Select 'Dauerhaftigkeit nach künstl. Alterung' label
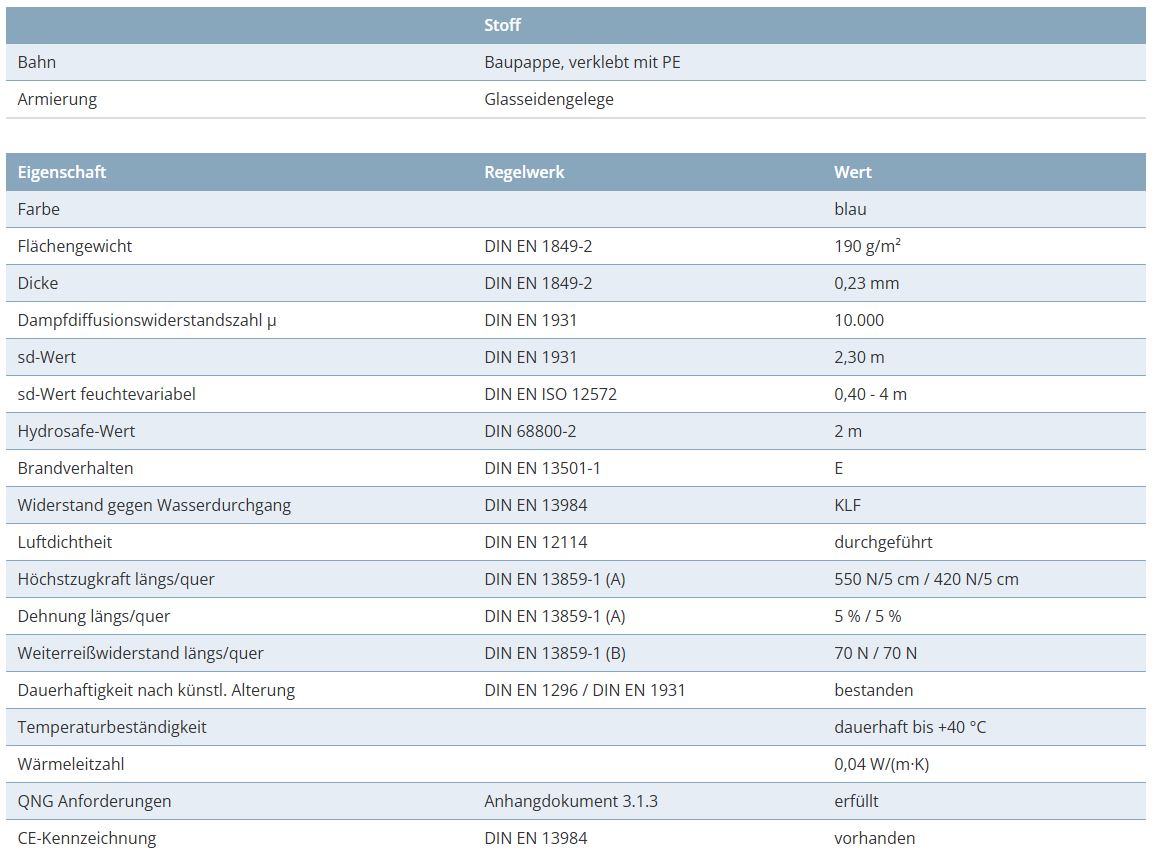The image size is (1154, 858). tap(156, 690)
